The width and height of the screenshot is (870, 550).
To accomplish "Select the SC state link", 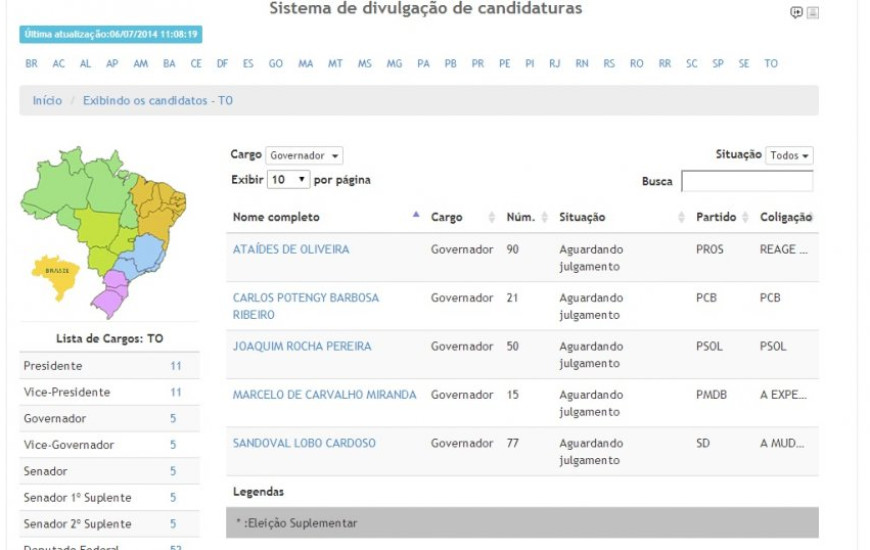I will coord(691,63).
